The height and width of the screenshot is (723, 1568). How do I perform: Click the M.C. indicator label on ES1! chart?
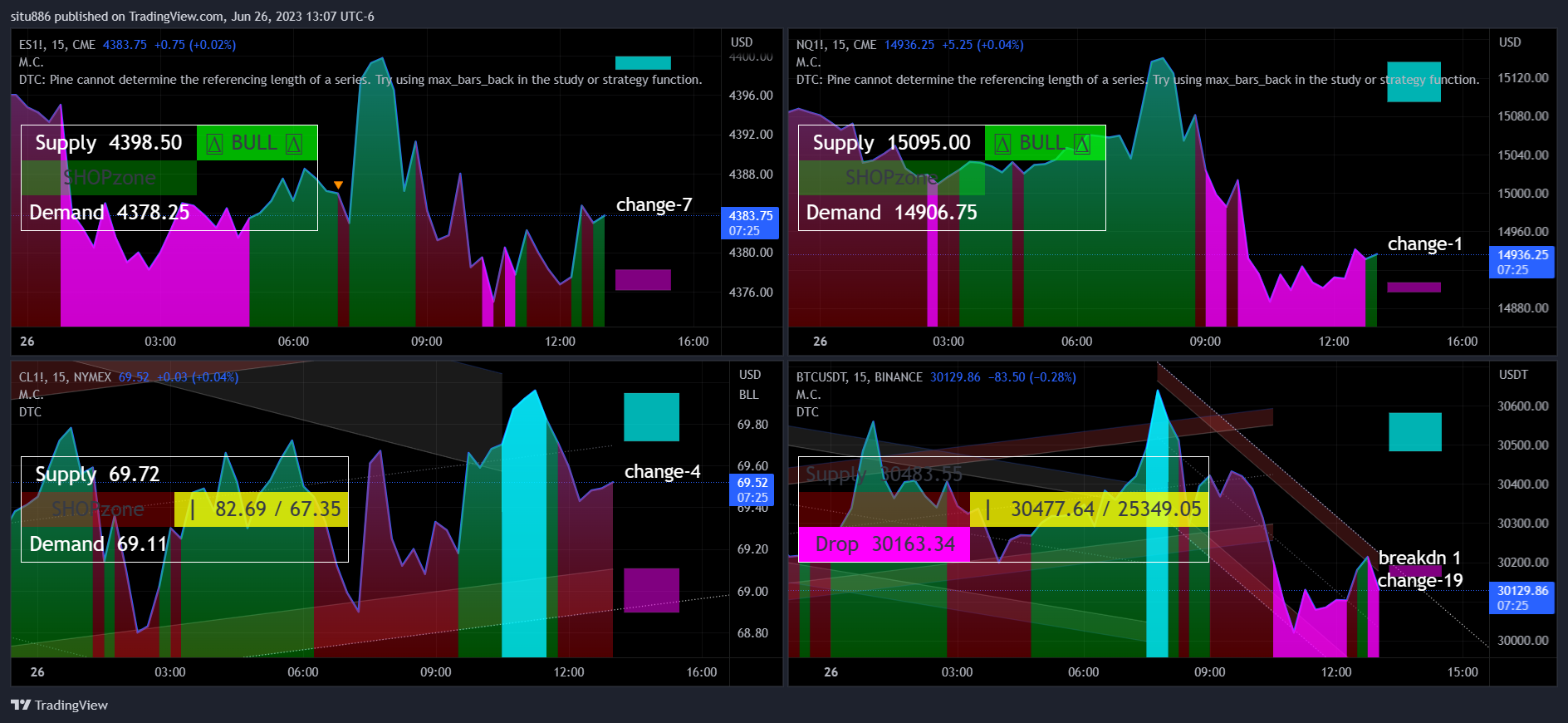[x=32, y=62]
